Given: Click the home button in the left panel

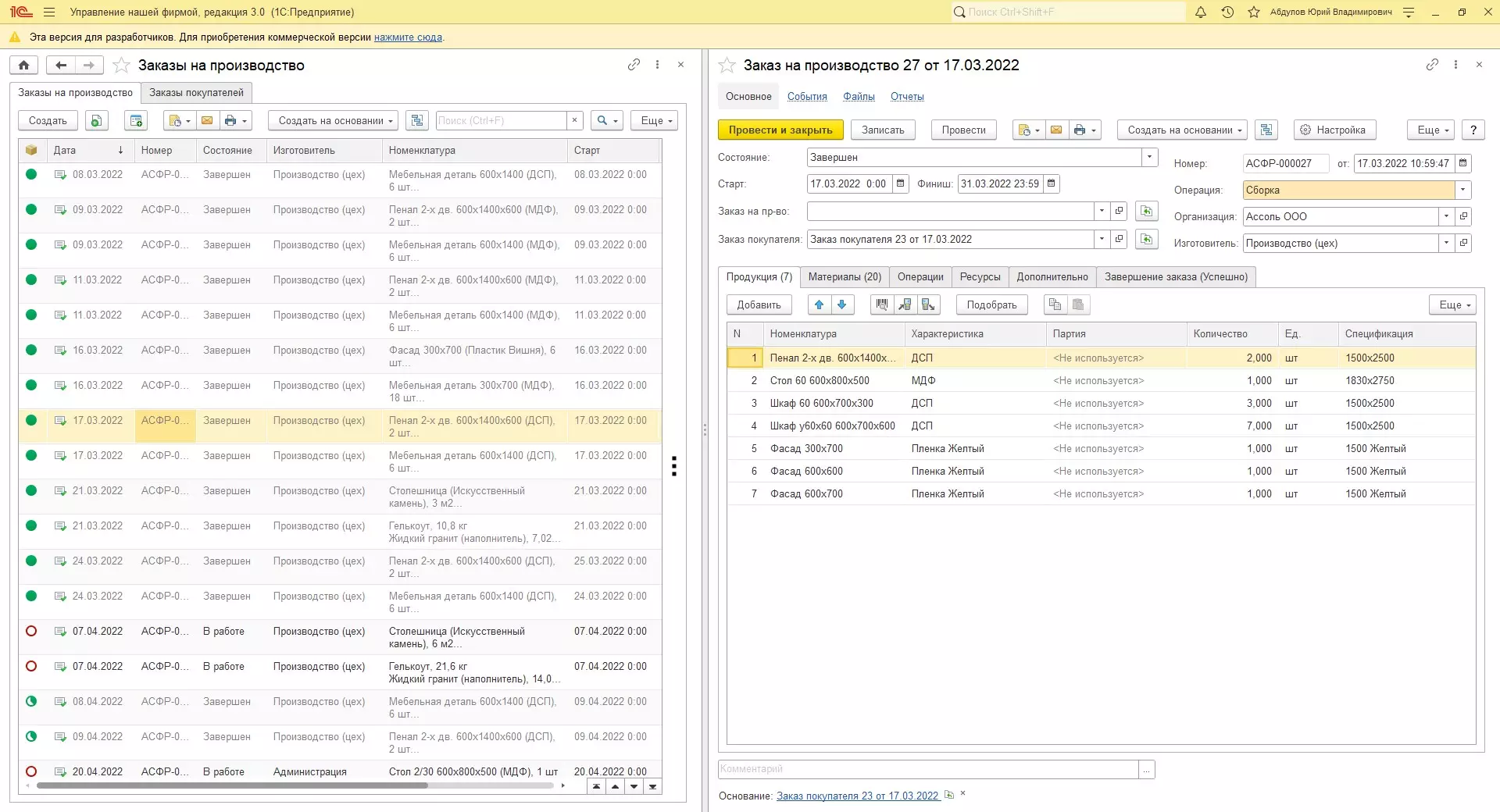Looking at the screenshot, I should tap(24, 66).
